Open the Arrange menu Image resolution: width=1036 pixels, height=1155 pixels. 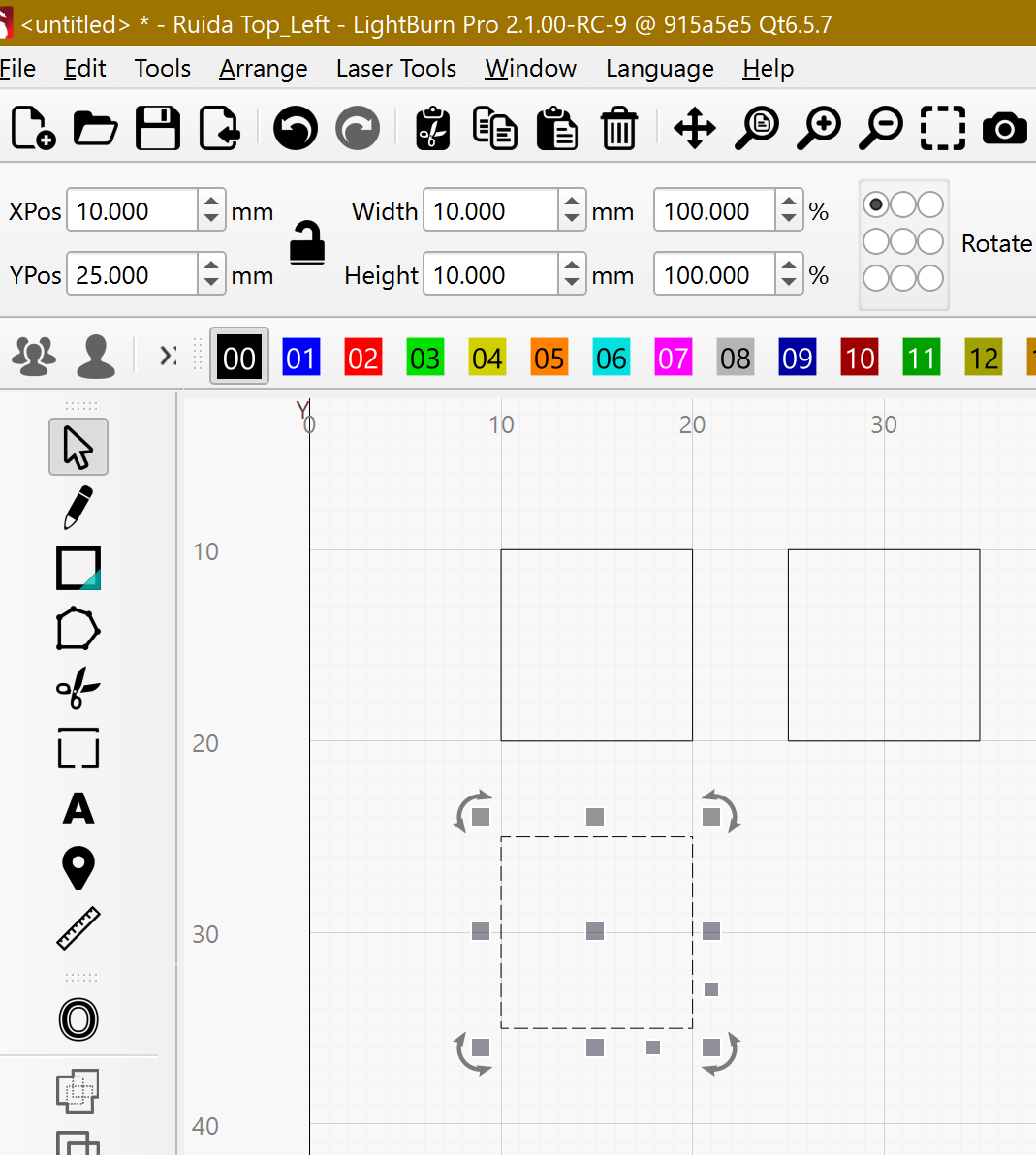[263, 69]
